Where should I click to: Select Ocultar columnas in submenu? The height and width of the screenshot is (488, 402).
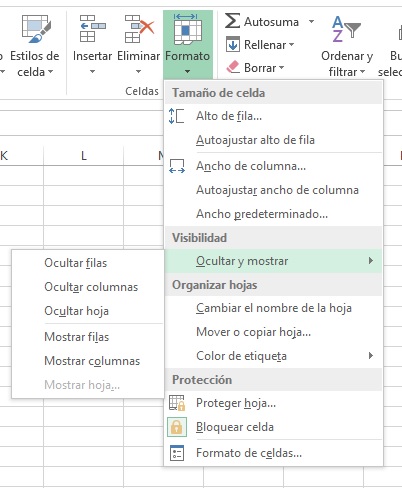(x=88, y=287)
